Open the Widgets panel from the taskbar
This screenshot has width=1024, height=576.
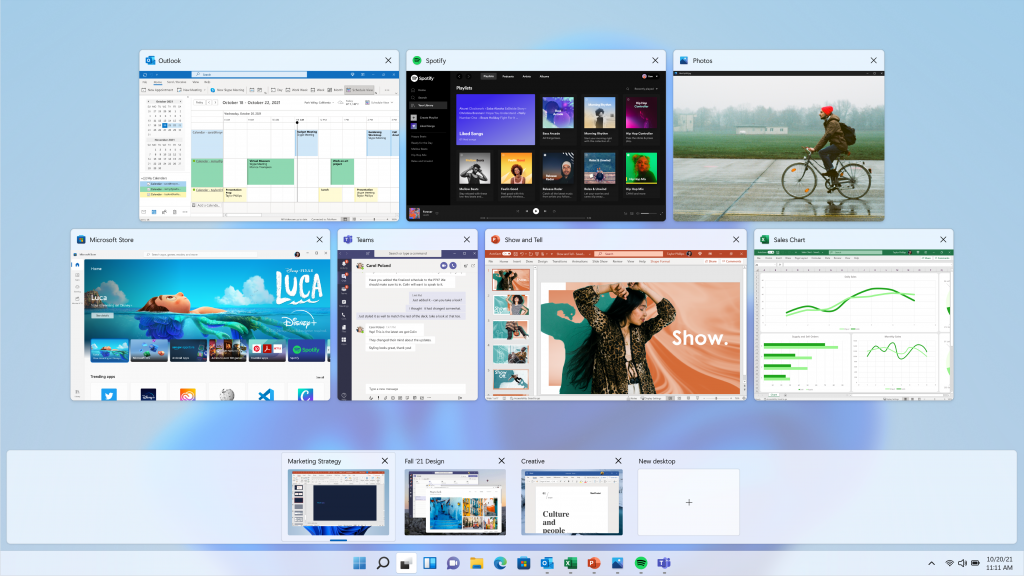[430, 563]
